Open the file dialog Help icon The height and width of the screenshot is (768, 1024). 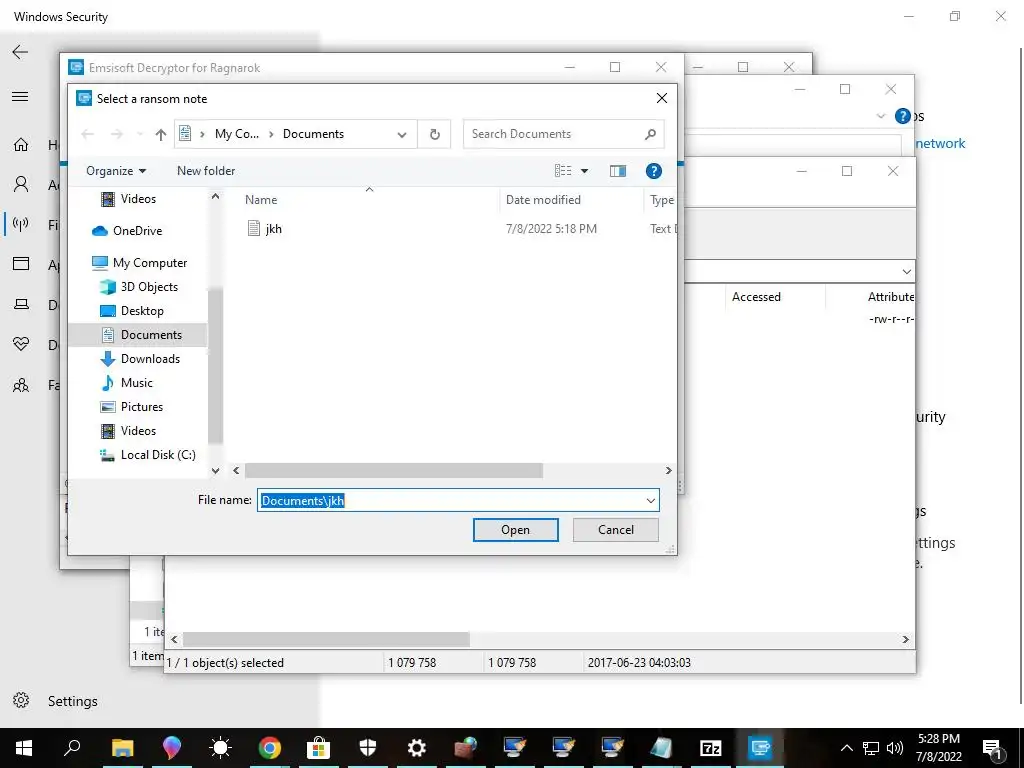[654, 170]
